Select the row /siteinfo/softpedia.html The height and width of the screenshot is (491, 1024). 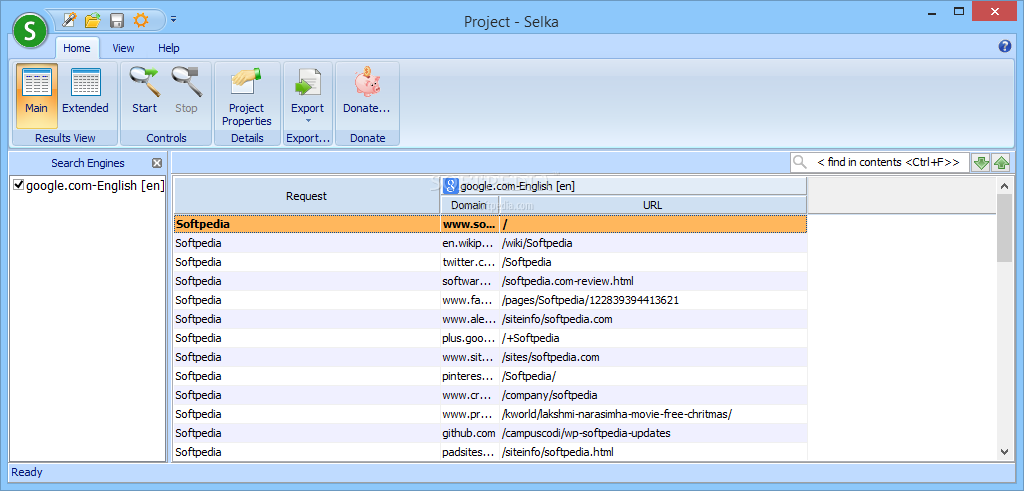click(x=490, y=451)
